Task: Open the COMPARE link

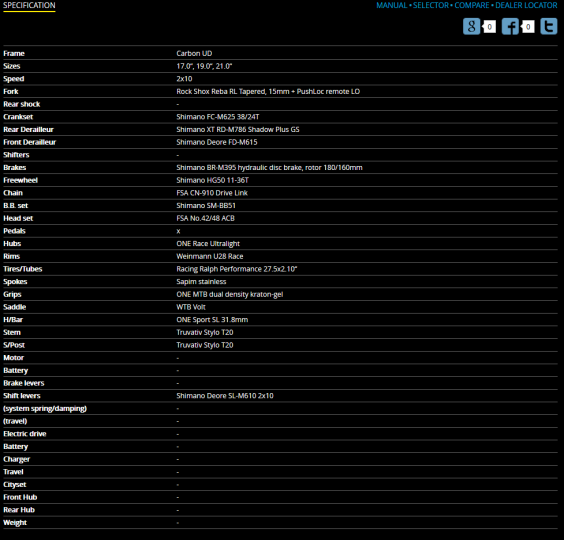Action: coord(472,5)
